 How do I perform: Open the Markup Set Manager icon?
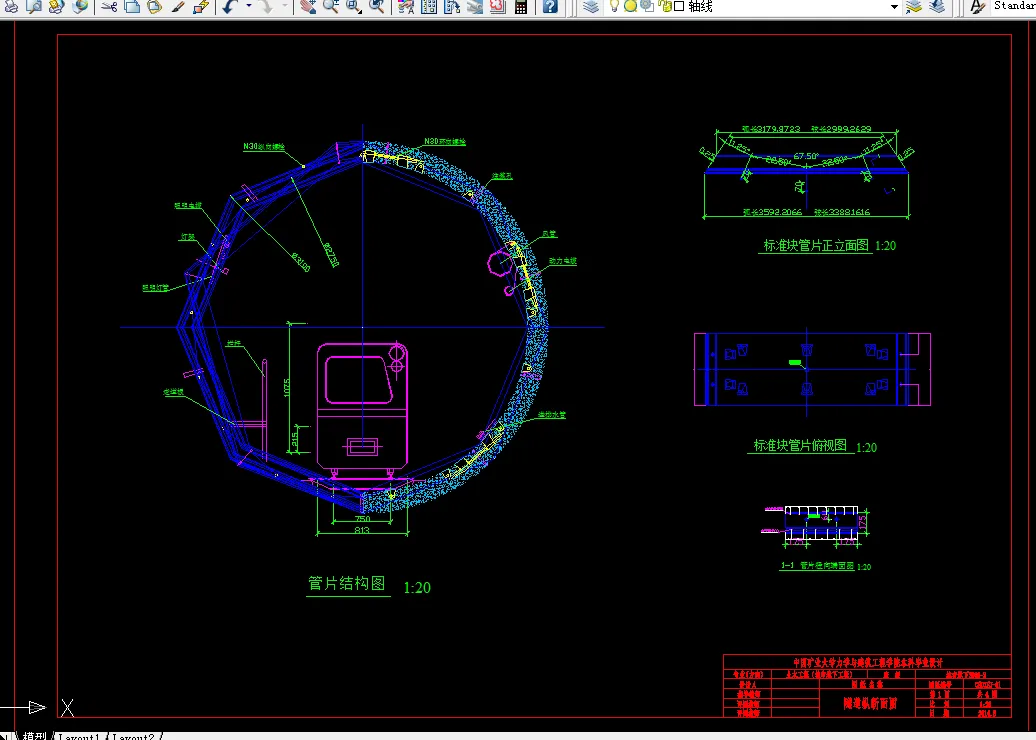coord(498,7)
